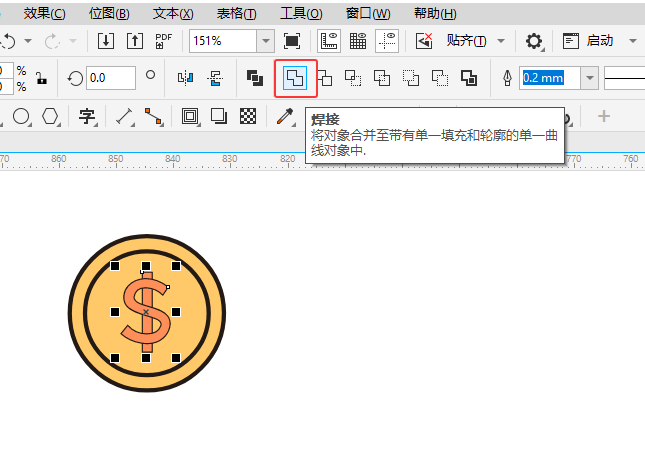Open the 表格(T) menu
Screen dimensions: 645x459
pyautogui.click(x=237, y=14)
